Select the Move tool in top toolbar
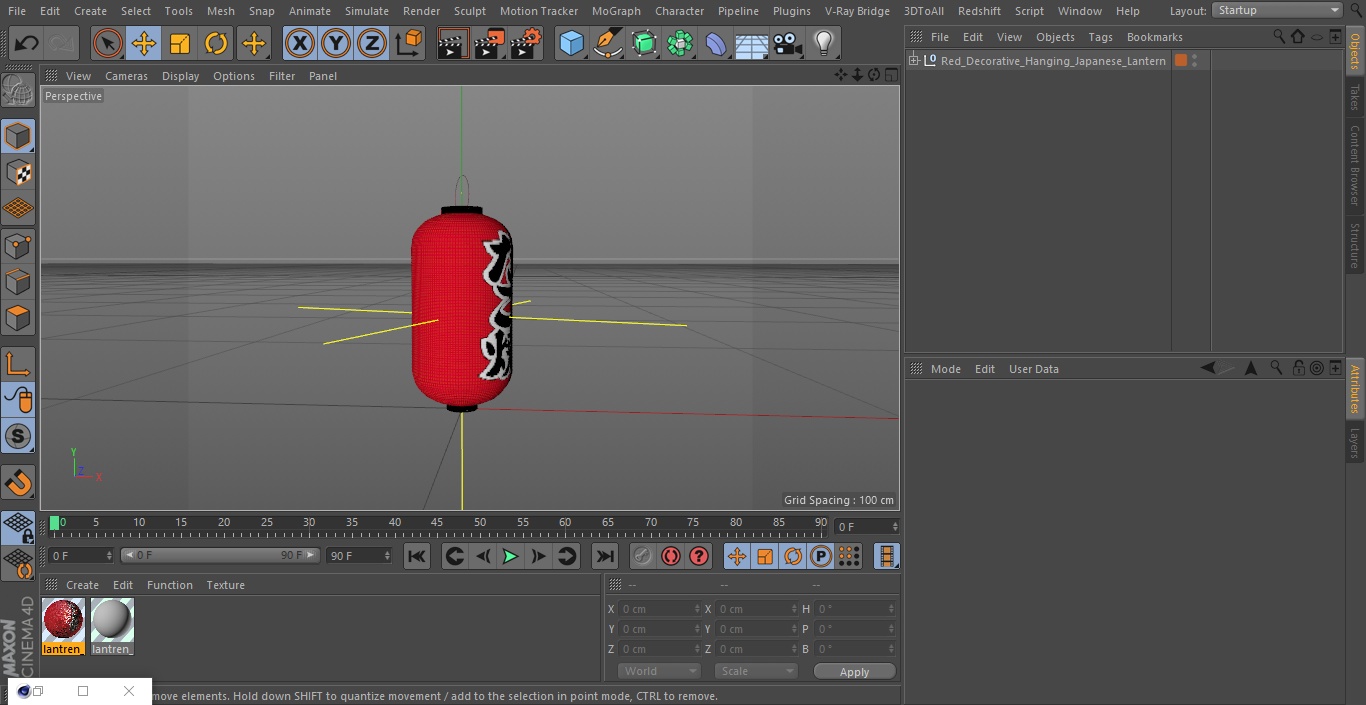The width and height of the screenshot is (1366, 705). (144, 44)
